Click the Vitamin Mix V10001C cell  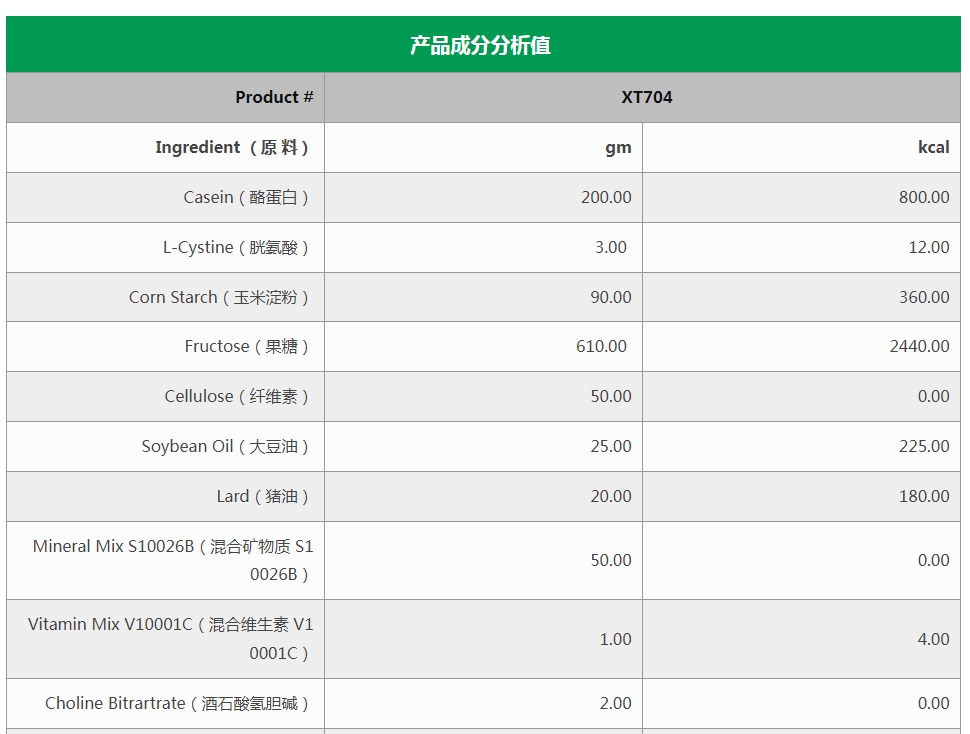pos(165,639)
